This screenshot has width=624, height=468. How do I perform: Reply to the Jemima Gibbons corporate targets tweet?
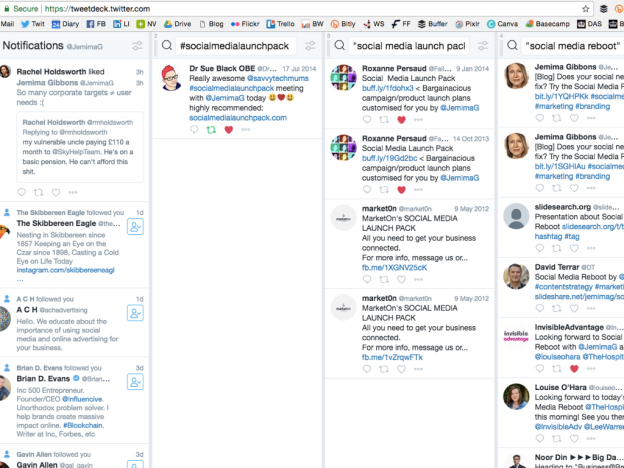pyautogui.click(x=21, y=193)
